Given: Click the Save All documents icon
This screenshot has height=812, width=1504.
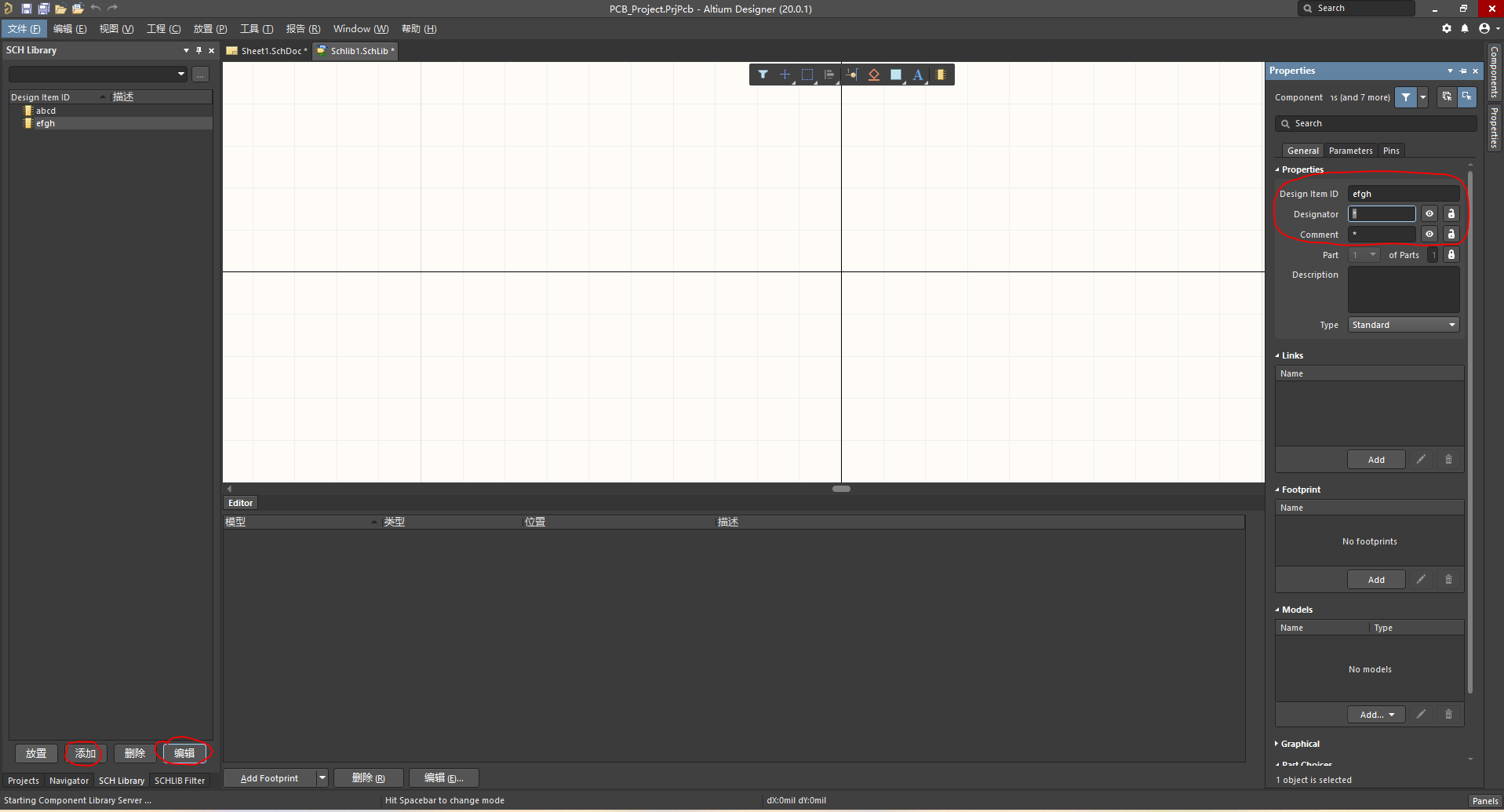Looking at the screenshot, I should (43, 9).
